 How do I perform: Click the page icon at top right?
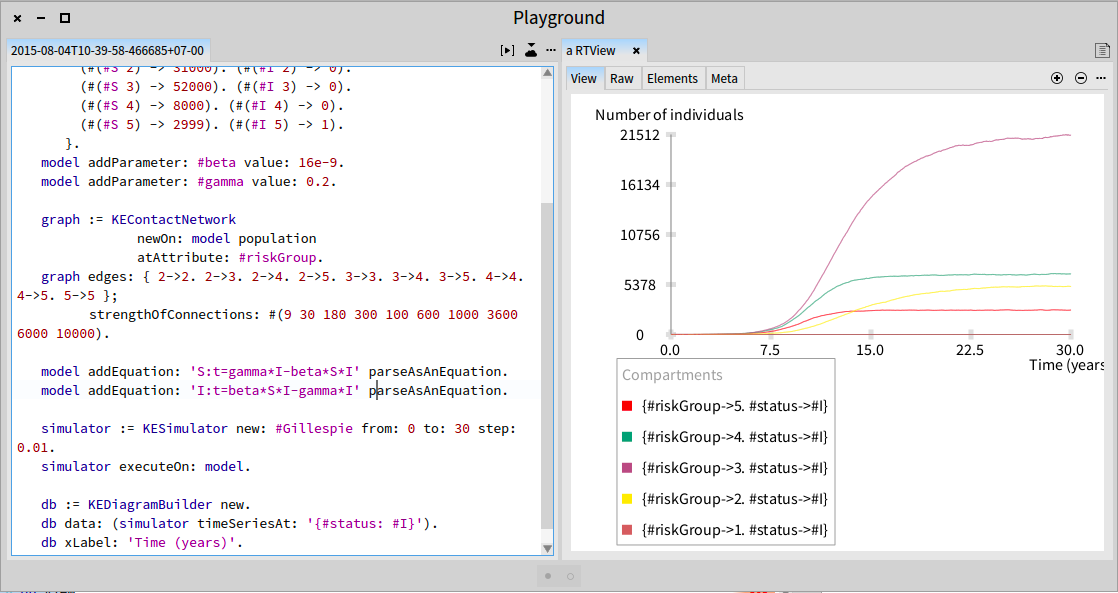[x=1102, y=51]
